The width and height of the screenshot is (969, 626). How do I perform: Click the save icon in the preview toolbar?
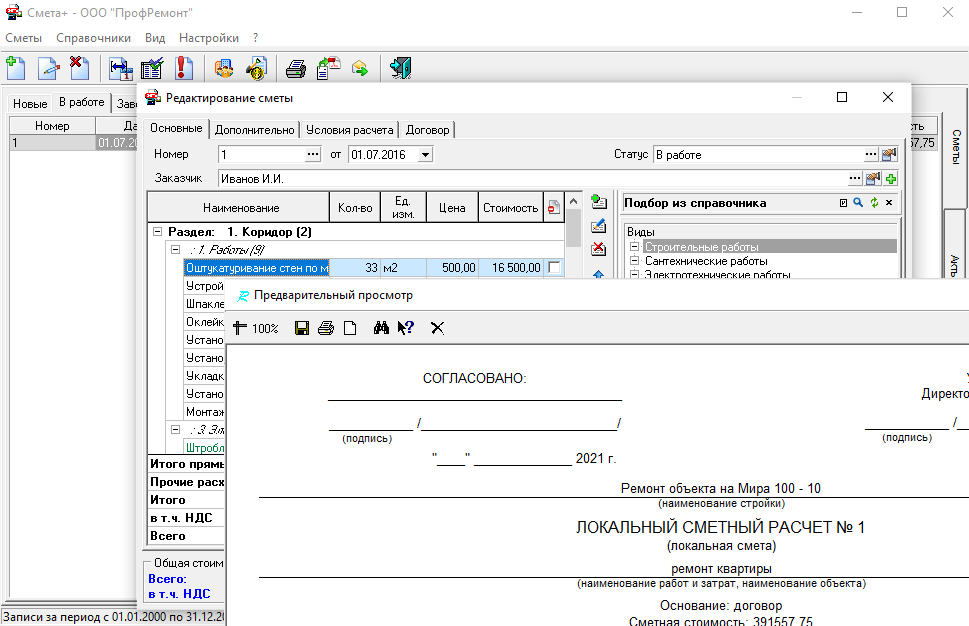pyautogui.click(x=301, y=328)
